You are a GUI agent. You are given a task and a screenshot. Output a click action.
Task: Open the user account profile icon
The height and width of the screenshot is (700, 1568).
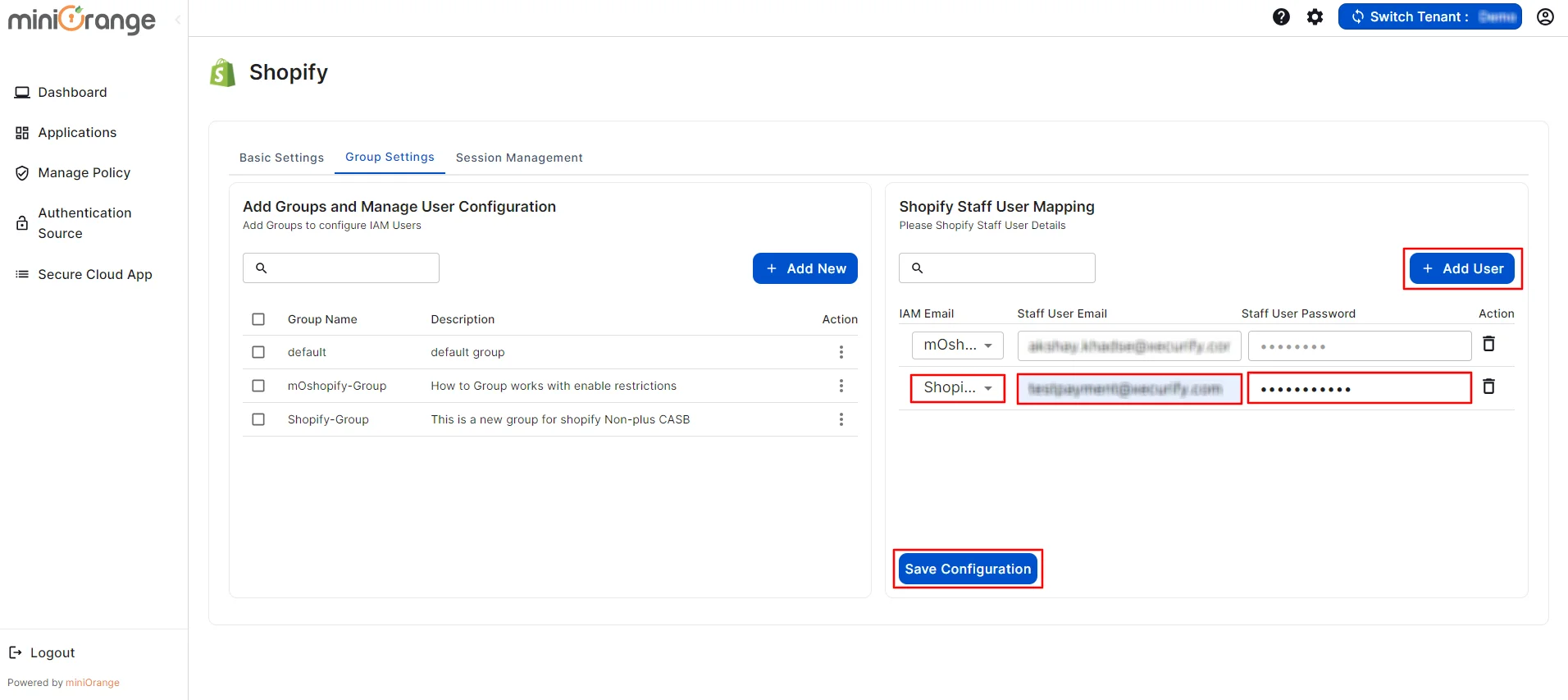[1545, 16]
